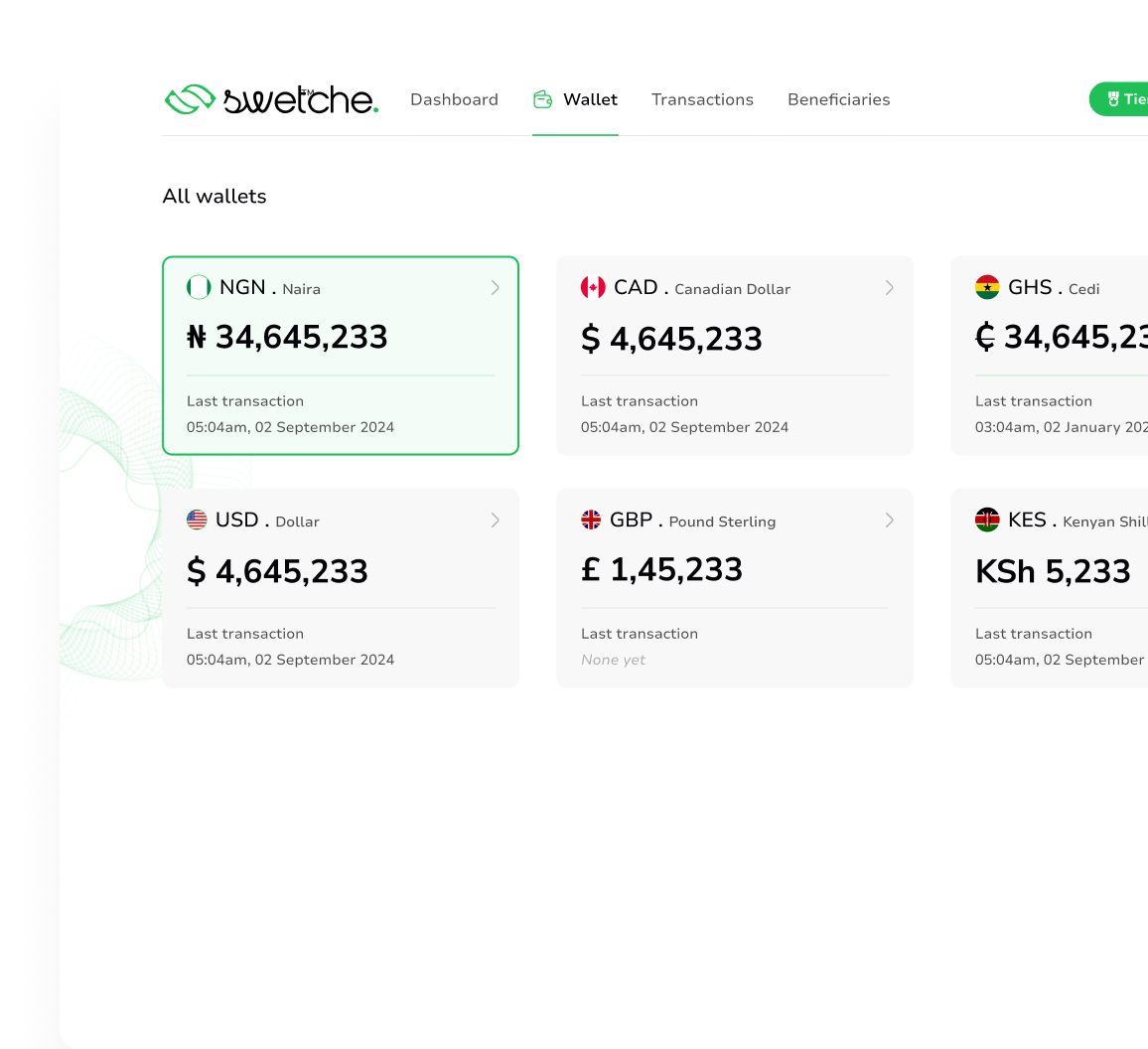Click the Swetche logo
This screenshot has height=1049, width=1148.
point(271,99)
